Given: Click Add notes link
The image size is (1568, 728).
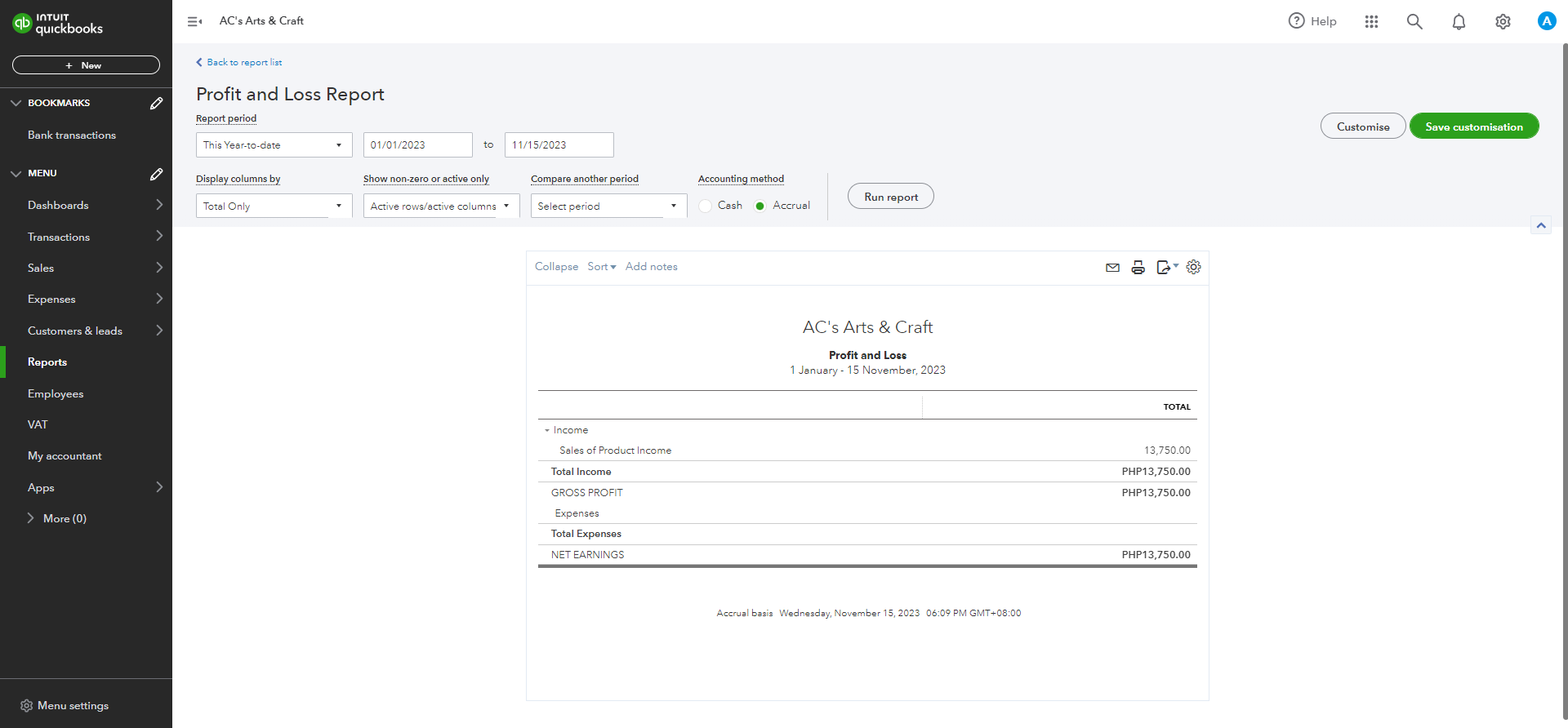Looking at the screenshot, I should click(x=652, y=267).
